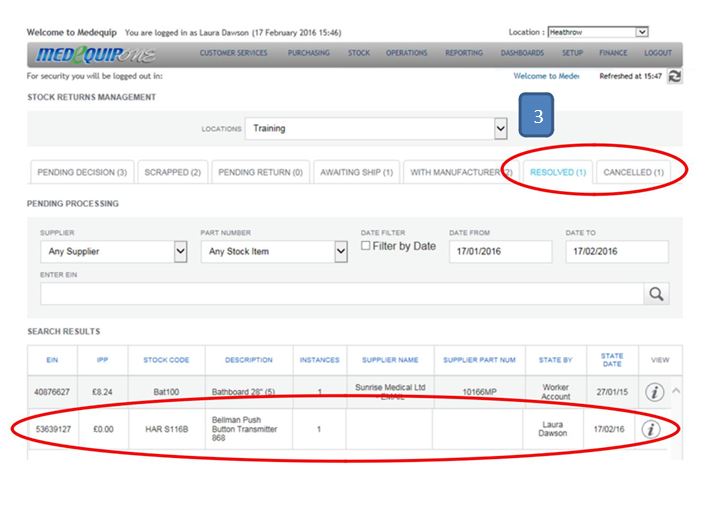Sort by Supplier Name column header
The image size is (723, 506).
pyautogui.click(x=390, y=360)
